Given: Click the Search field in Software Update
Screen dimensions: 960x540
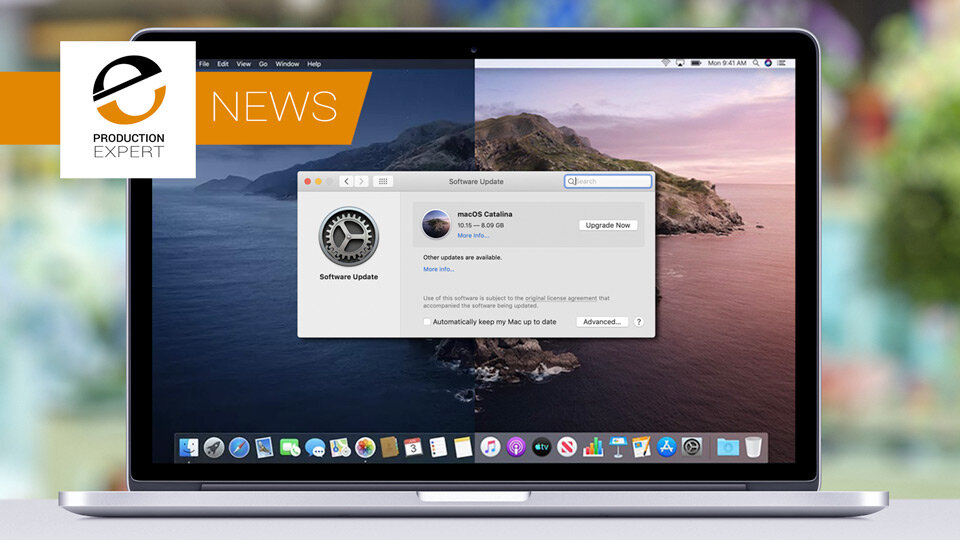Looking at the screenshot, I should 608,181.
